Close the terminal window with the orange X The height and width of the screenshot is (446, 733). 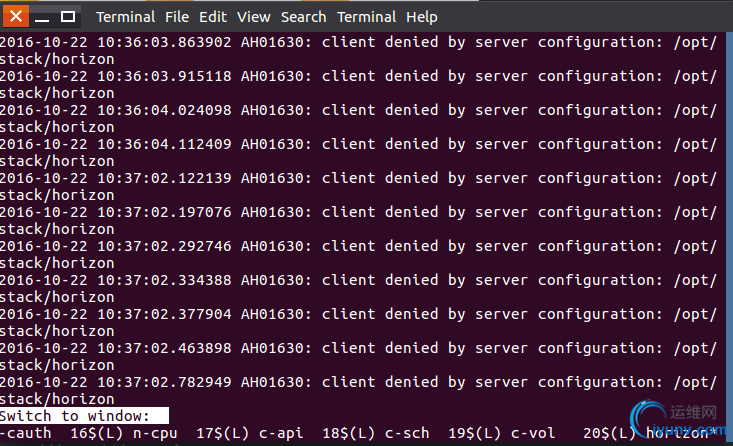point(14,16)
